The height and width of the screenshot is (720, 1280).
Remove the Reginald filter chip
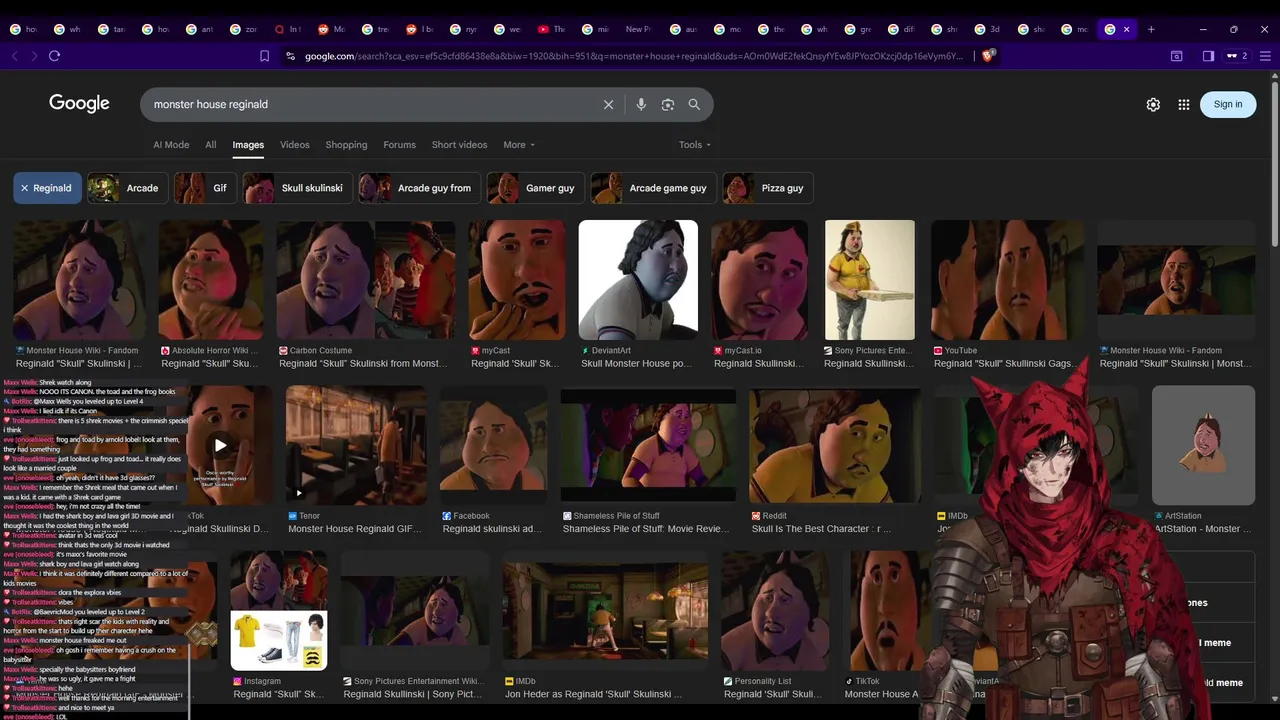[x=48, y=188]
